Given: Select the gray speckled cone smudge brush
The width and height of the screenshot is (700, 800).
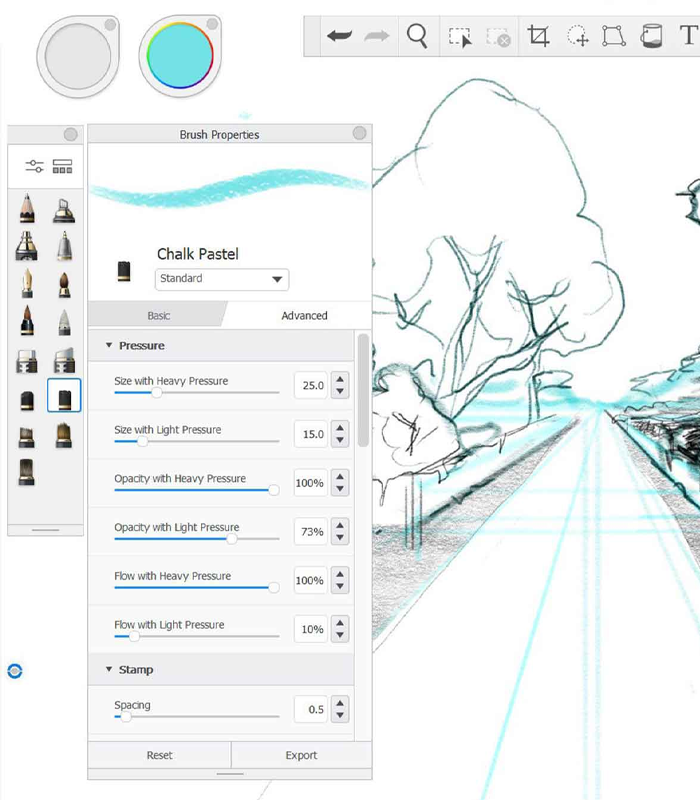Looking at the screenshot, I should [64, 322].
